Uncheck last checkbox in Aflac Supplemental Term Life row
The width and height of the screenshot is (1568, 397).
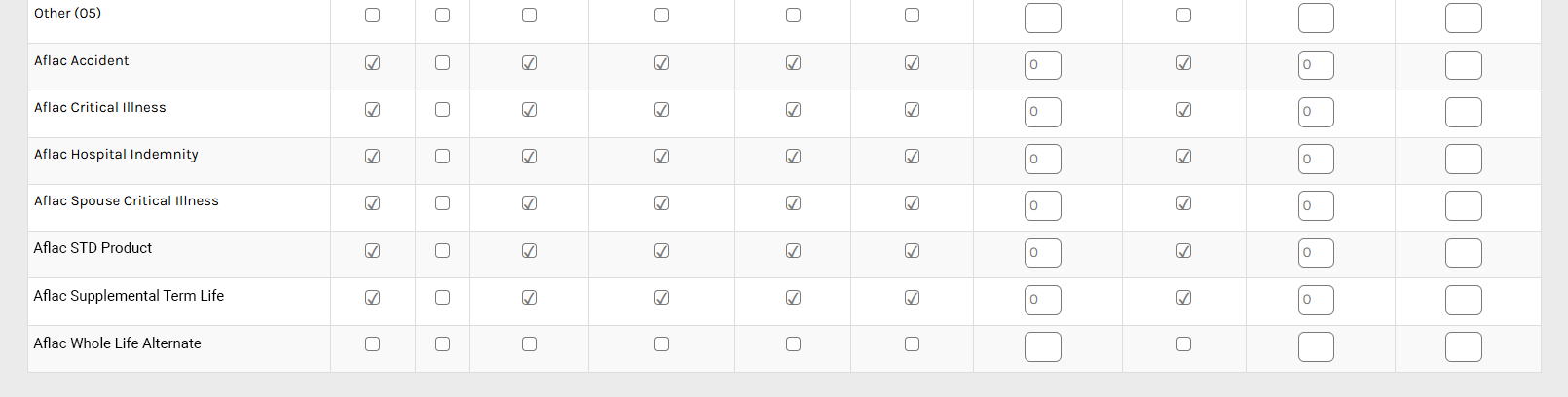[1183, 298]
